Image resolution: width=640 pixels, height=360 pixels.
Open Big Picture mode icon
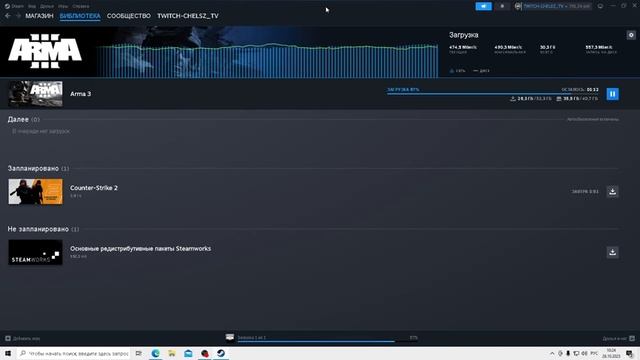tap(600, 6)
